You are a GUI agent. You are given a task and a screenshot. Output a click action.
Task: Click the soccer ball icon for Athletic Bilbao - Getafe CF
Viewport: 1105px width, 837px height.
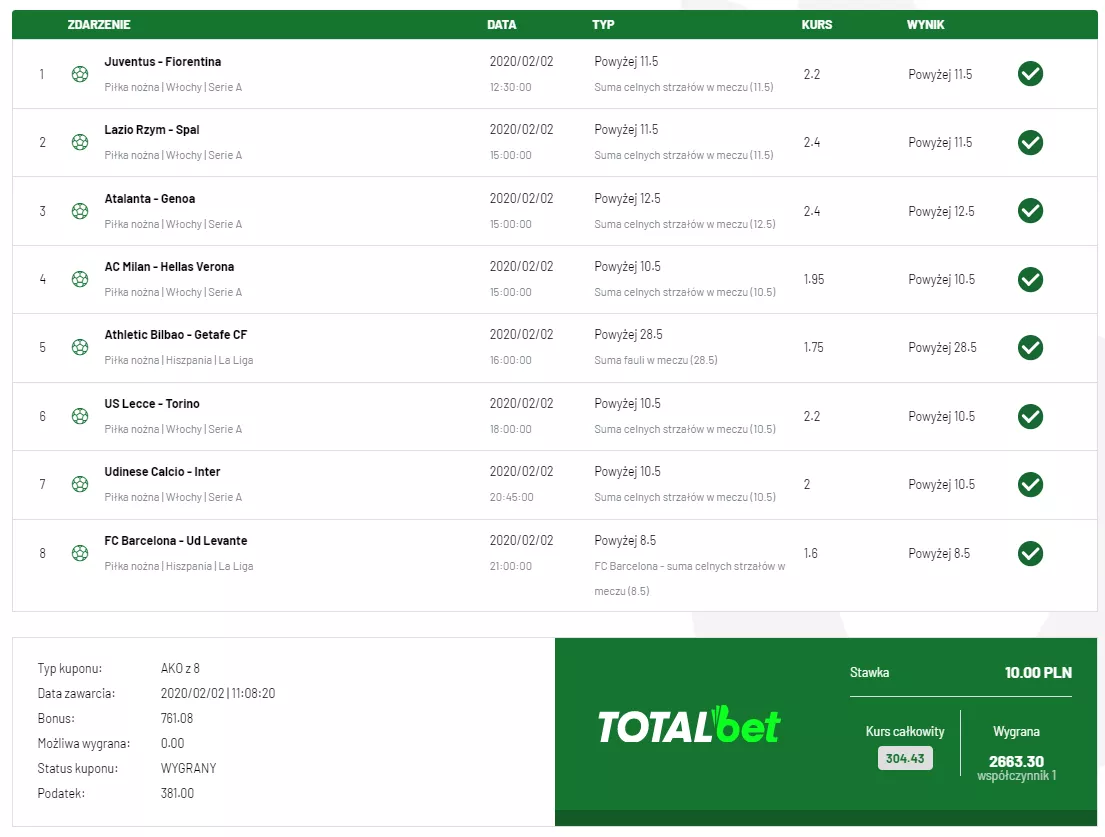[80, 347]
